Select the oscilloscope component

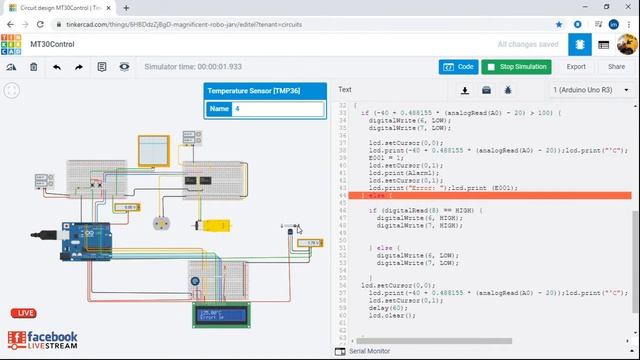[154, 151]
